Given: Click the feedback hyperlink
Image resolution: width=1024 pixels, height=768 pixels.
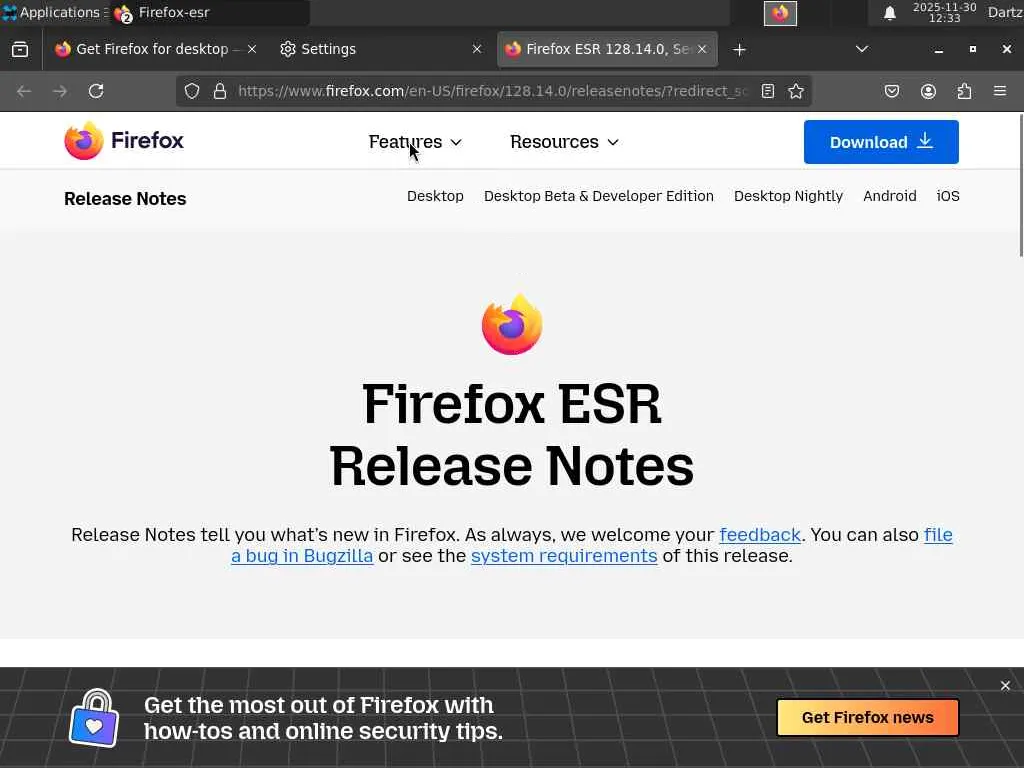Looking at the screenshot, I should 760,535.
